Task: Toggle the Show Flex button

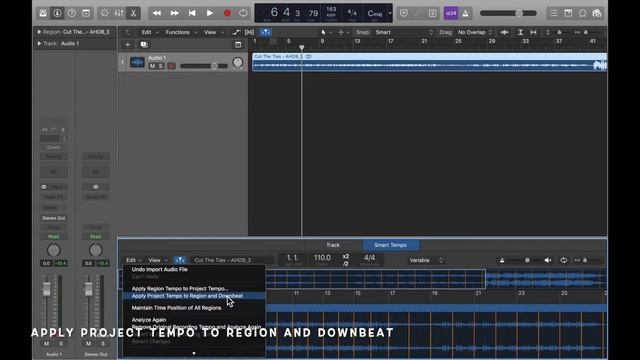Action: coord(249,32)
